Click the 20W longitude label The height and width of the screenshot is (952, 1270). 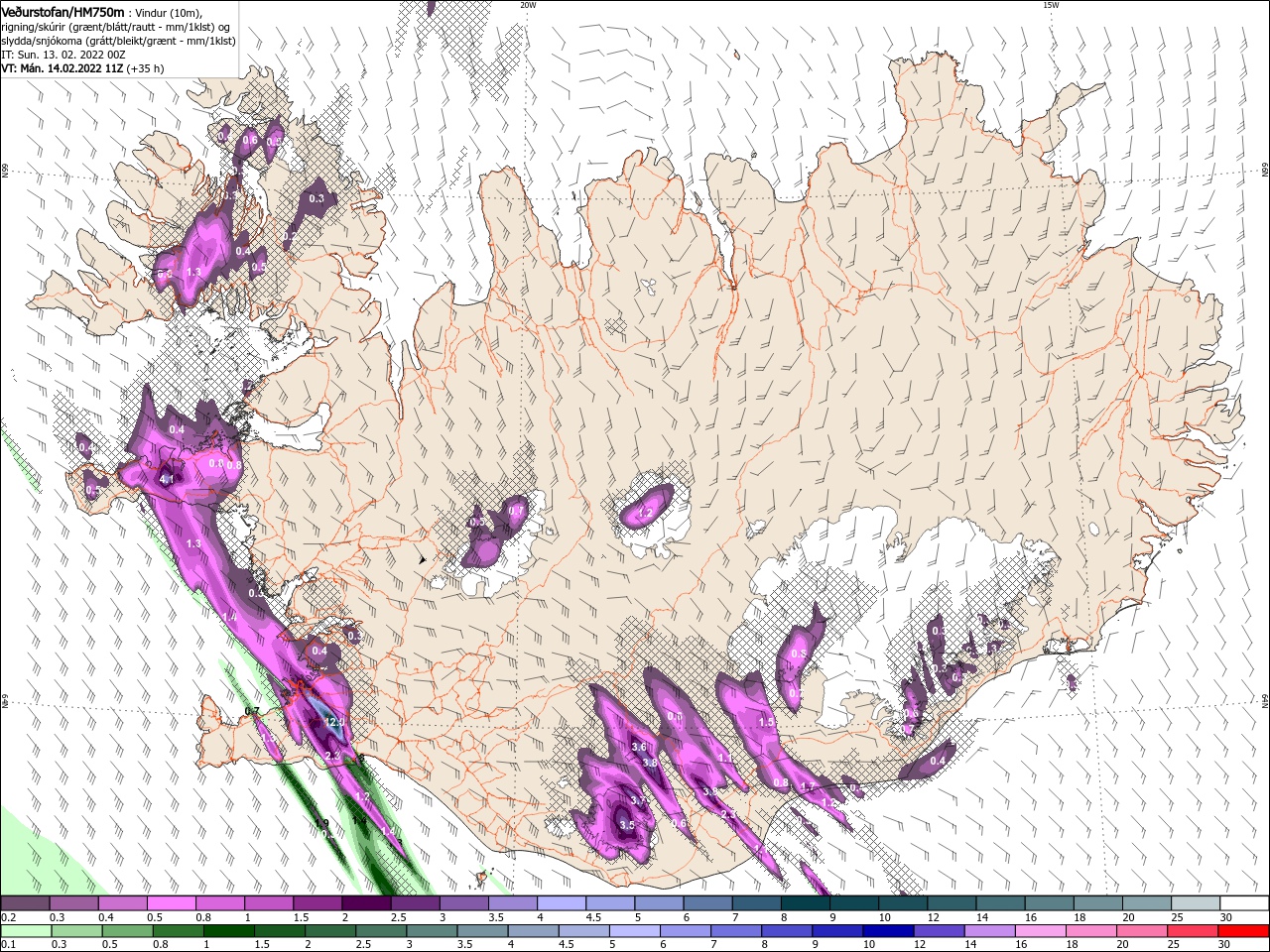coord(528,5)
